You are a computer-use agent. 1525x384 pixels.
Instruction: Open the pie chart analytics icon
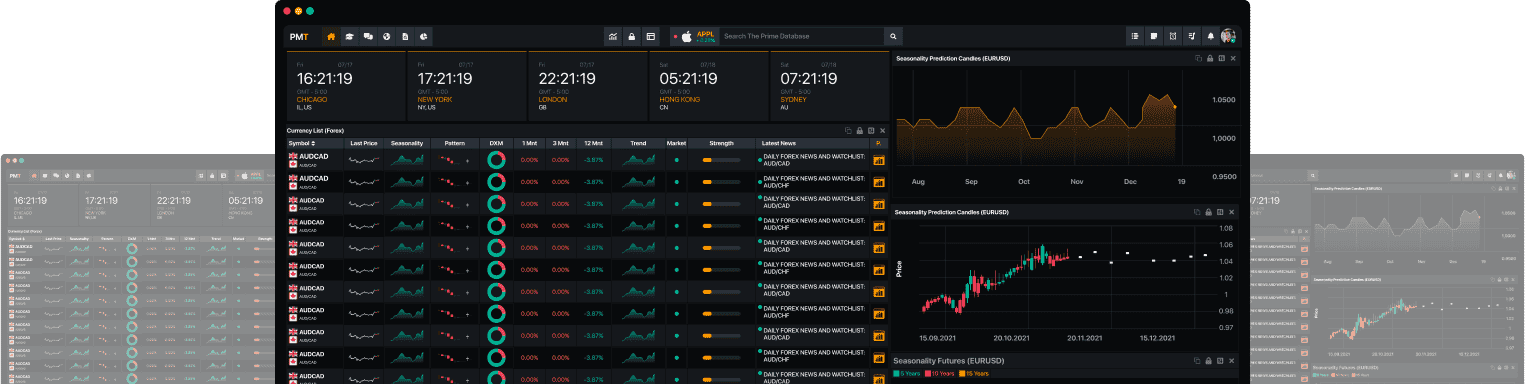coord(424,36)
